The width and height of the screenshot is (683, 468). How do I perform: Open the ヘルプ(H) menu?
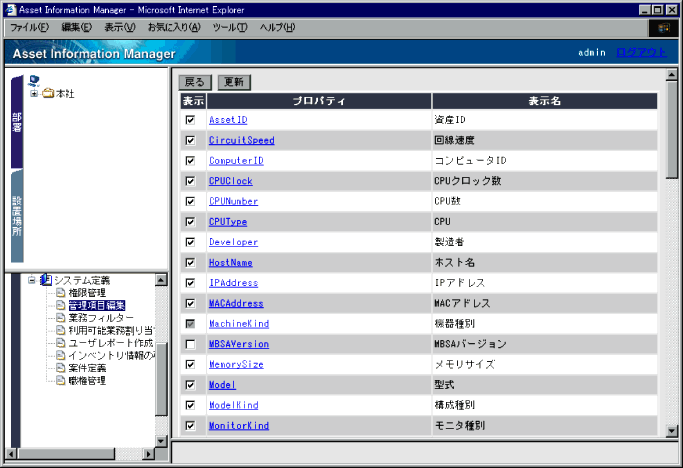pyautogui.click(x=277, y=27)
